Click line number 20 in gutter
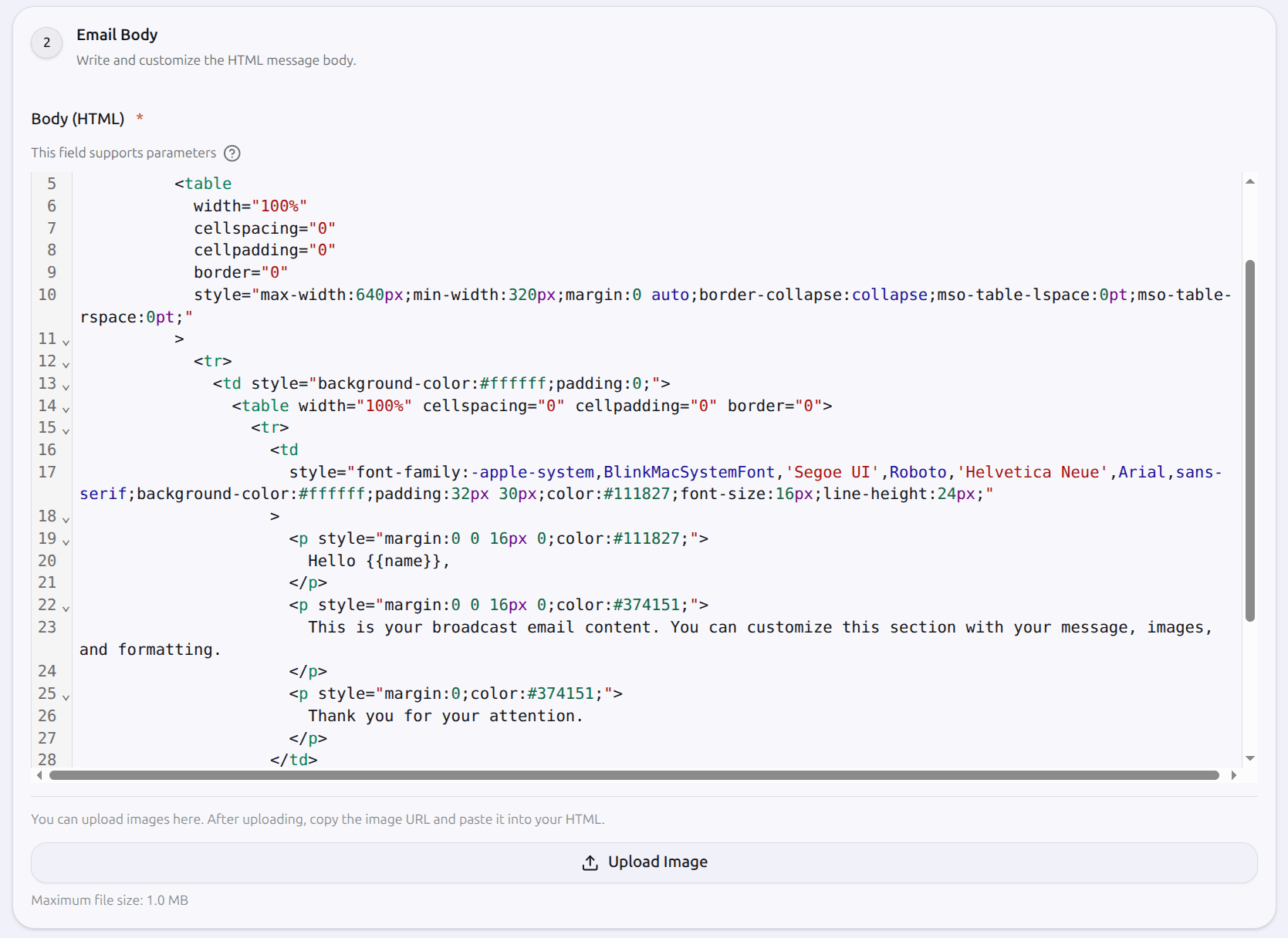1288x938 pixels. 47,561
